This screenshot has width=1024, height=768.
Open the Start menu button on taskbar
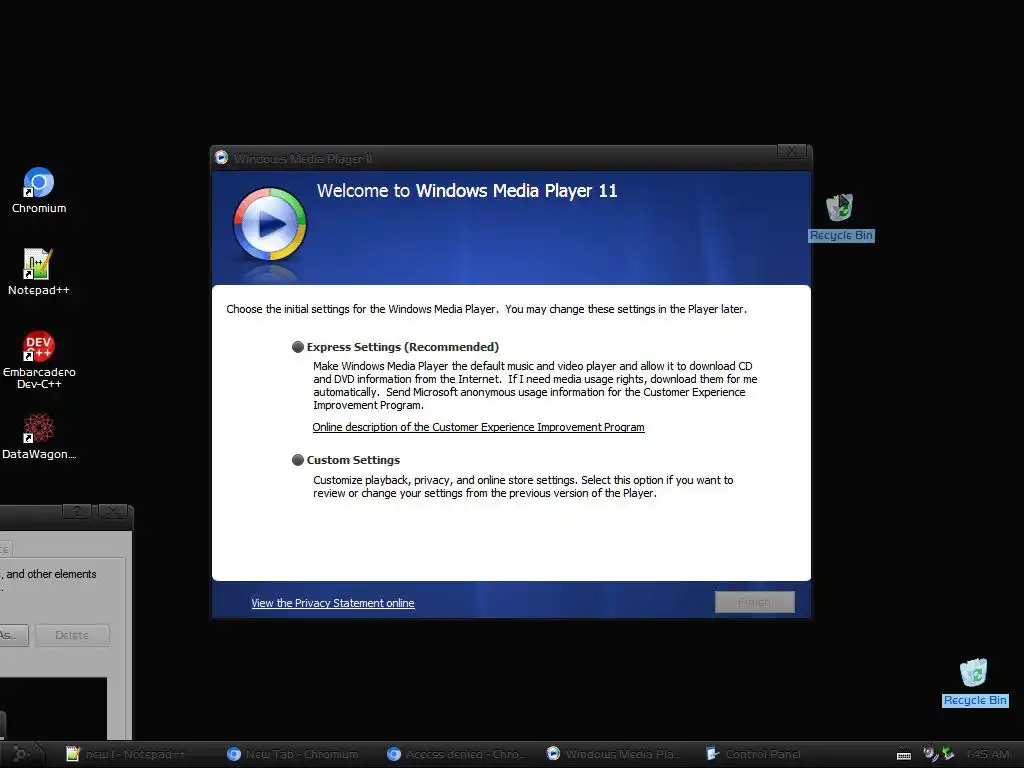click(21, 754)
